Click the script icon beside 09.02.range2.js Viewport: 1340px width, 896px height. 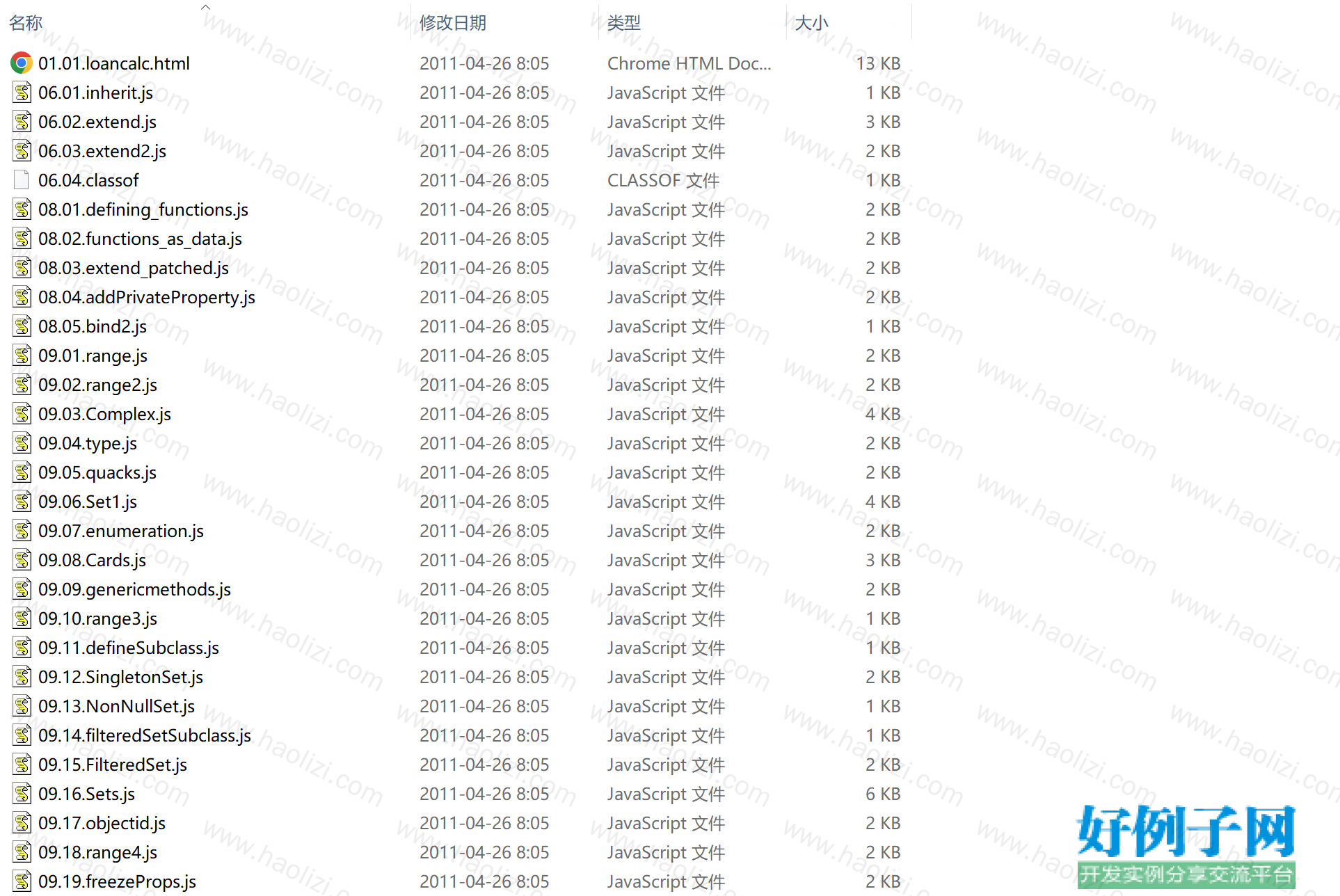[x=22, y=385]
